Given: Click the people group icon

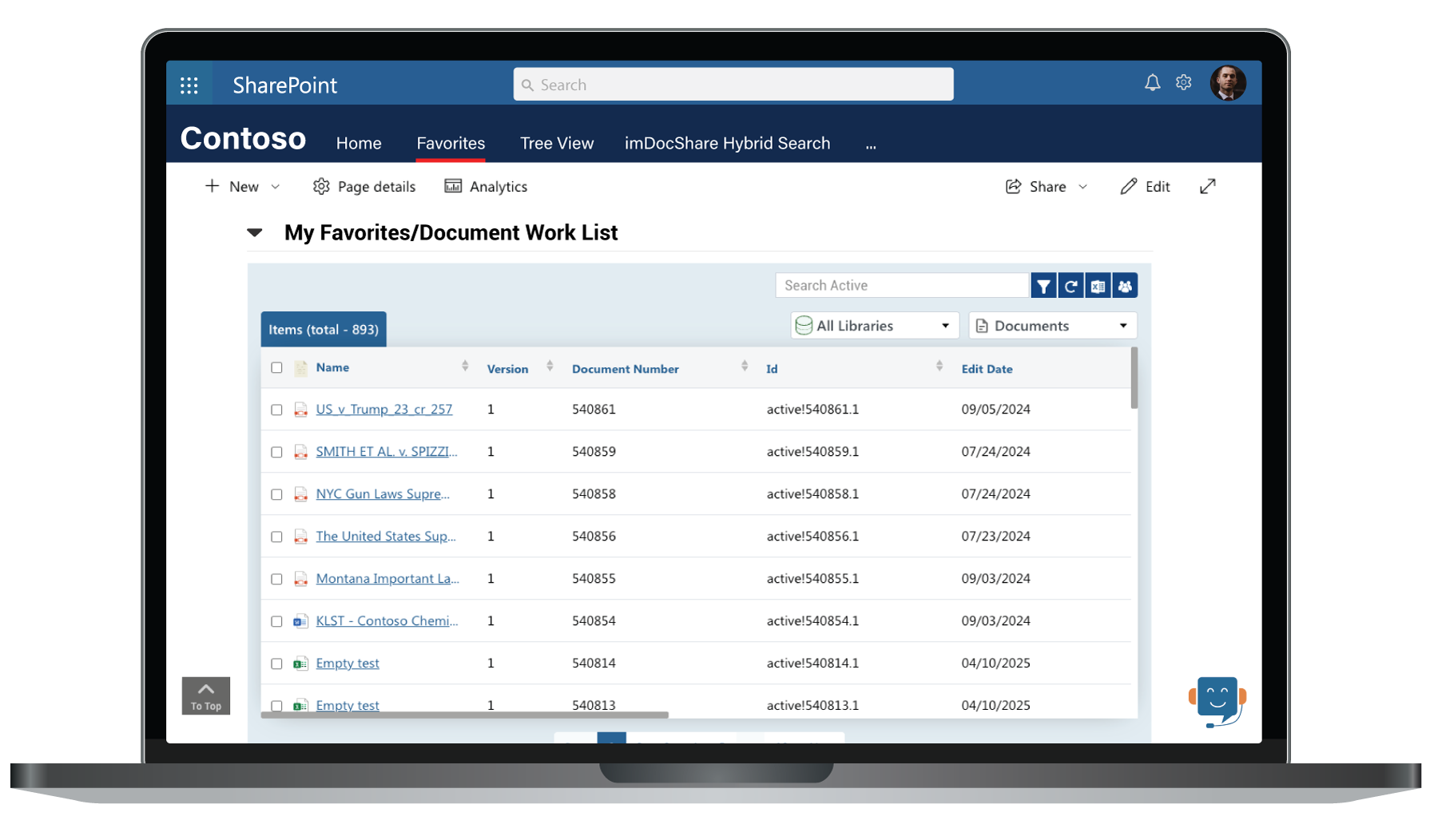Looking at the screenshot, I should [1125, 286].
